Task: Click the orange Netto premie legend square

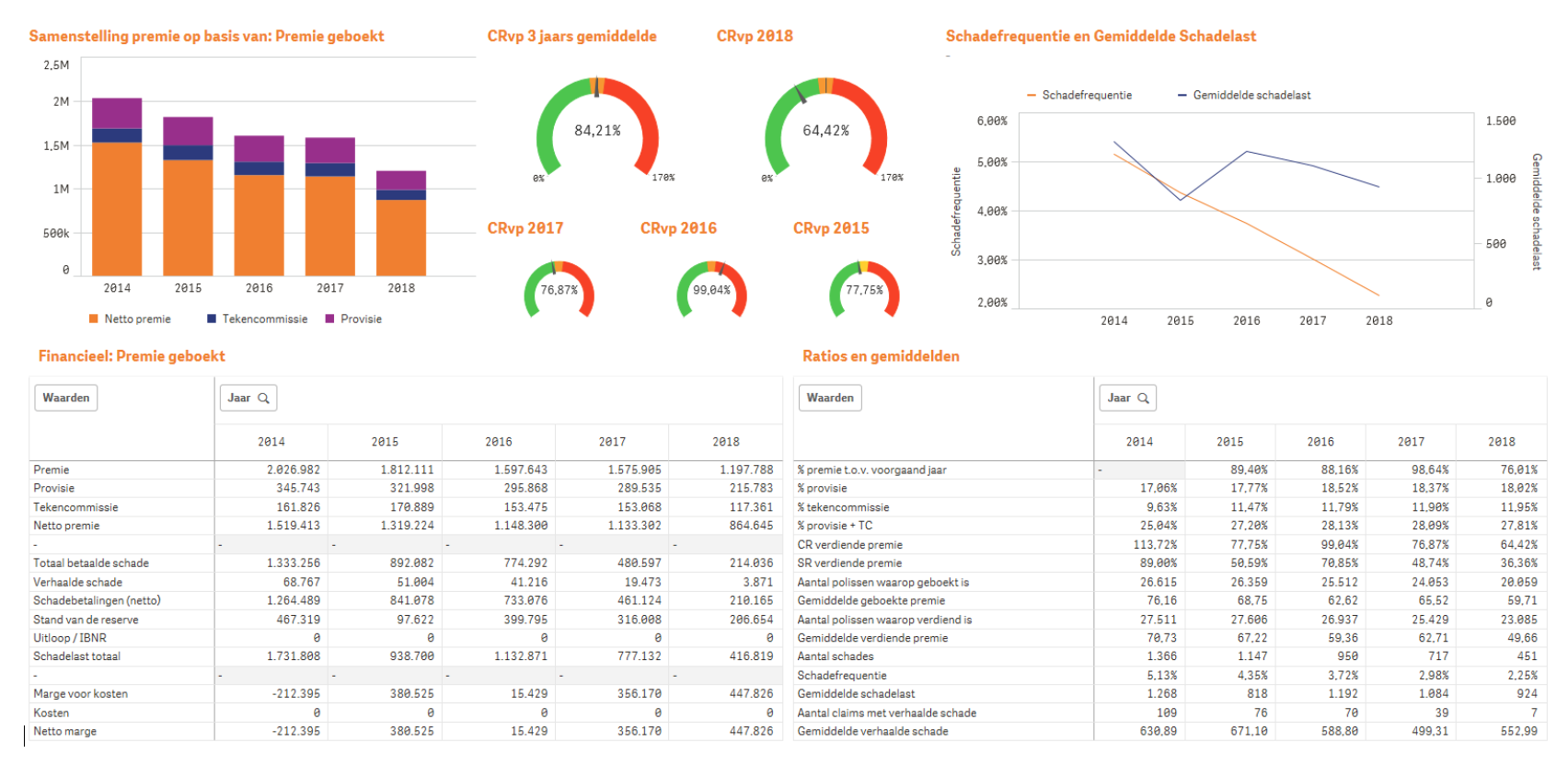Action: tap(93, 319)
